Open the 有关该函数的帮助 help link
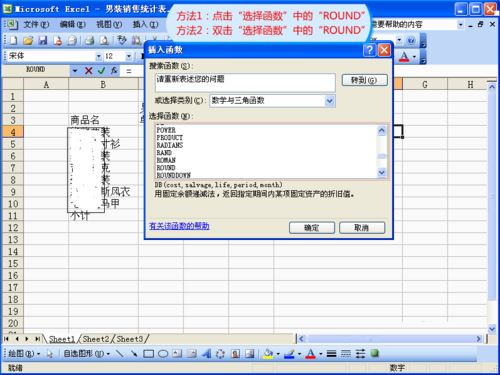This screenshot has height=375, width=500. pyautogui.click(x=179, y=226)
